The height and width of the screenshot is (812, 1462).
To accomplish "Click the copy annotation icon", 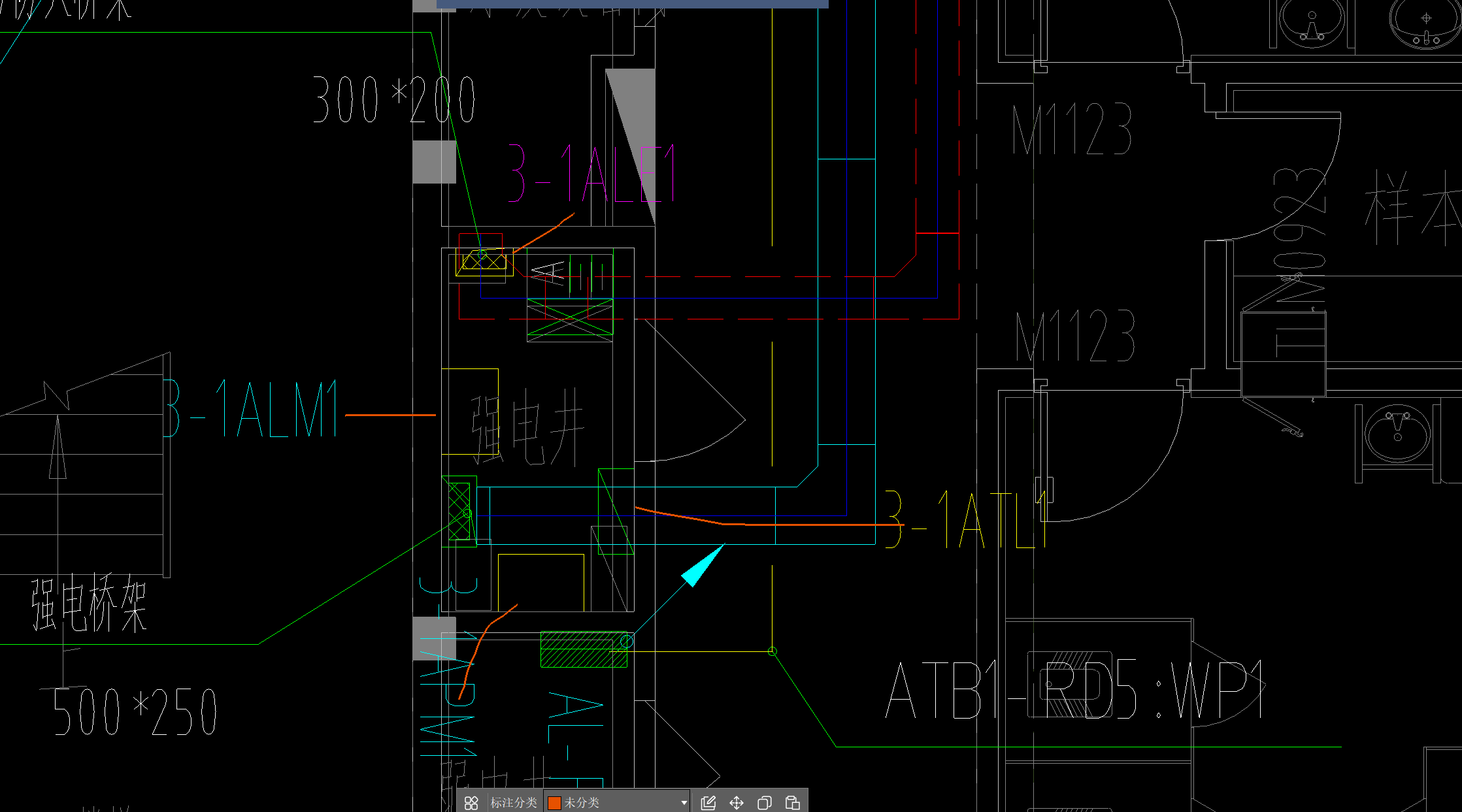I will [x=765, y=803].
